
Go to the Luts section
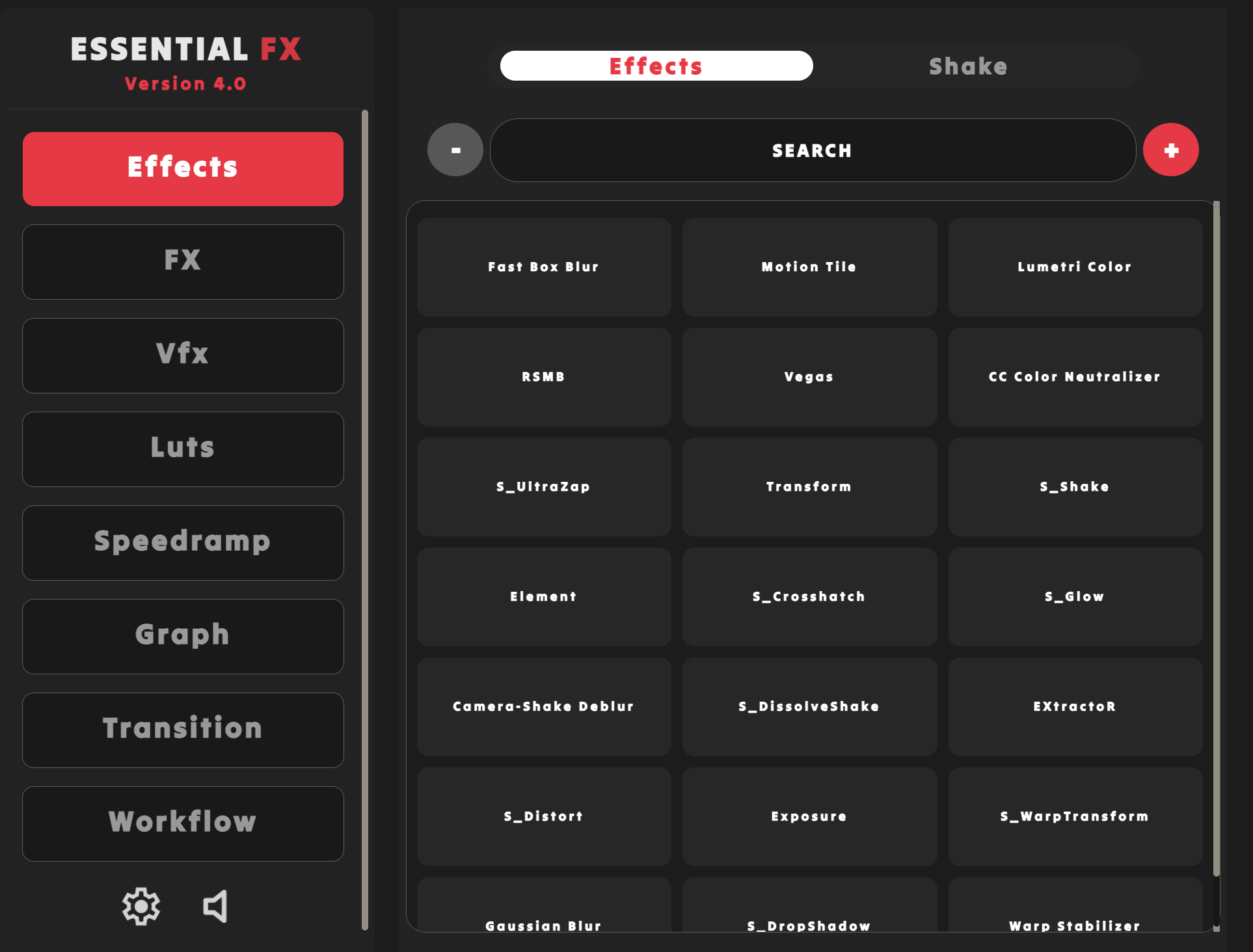183,449
